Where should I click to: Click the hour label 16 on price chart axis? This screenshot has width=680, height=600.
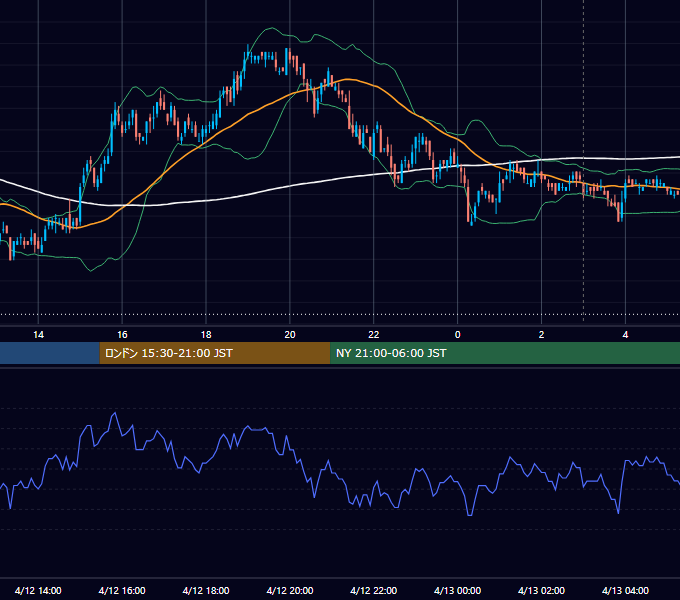point(122,335)
